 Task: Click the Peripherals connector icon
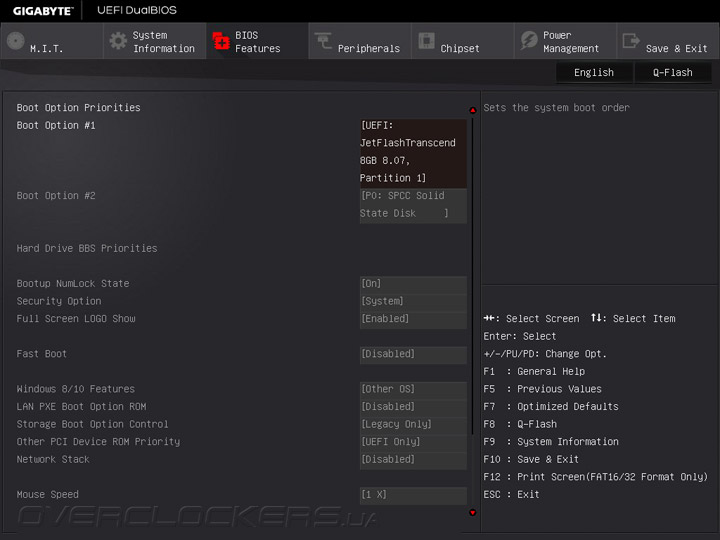click(323, 40)
